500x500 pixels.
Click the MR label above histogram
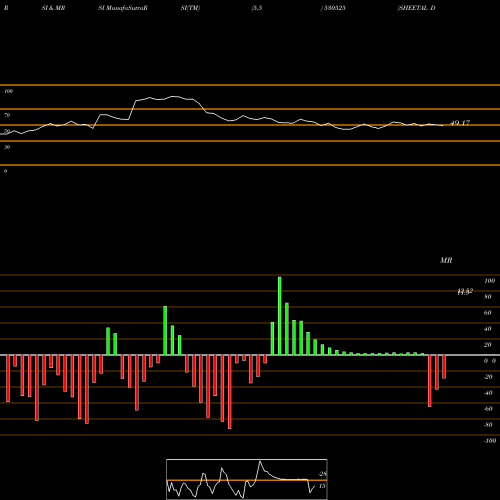point(446,260)
